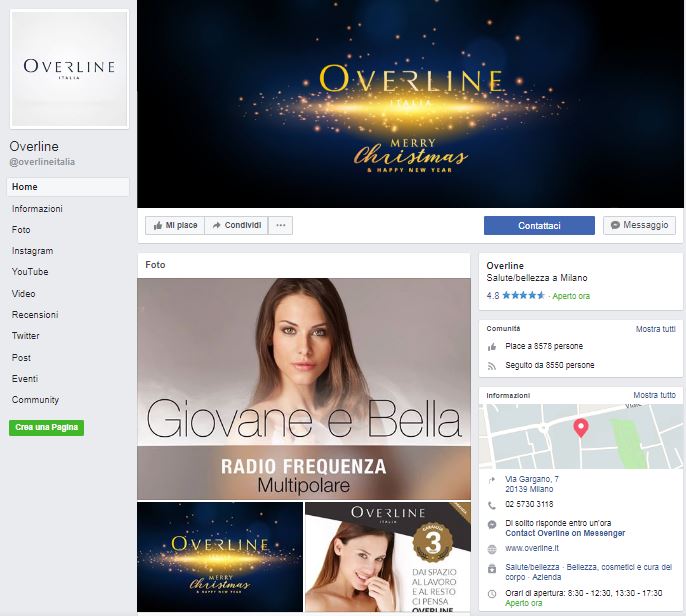Click the @overlineitalia username
This screenshot has width=686, height=616.
42,162
